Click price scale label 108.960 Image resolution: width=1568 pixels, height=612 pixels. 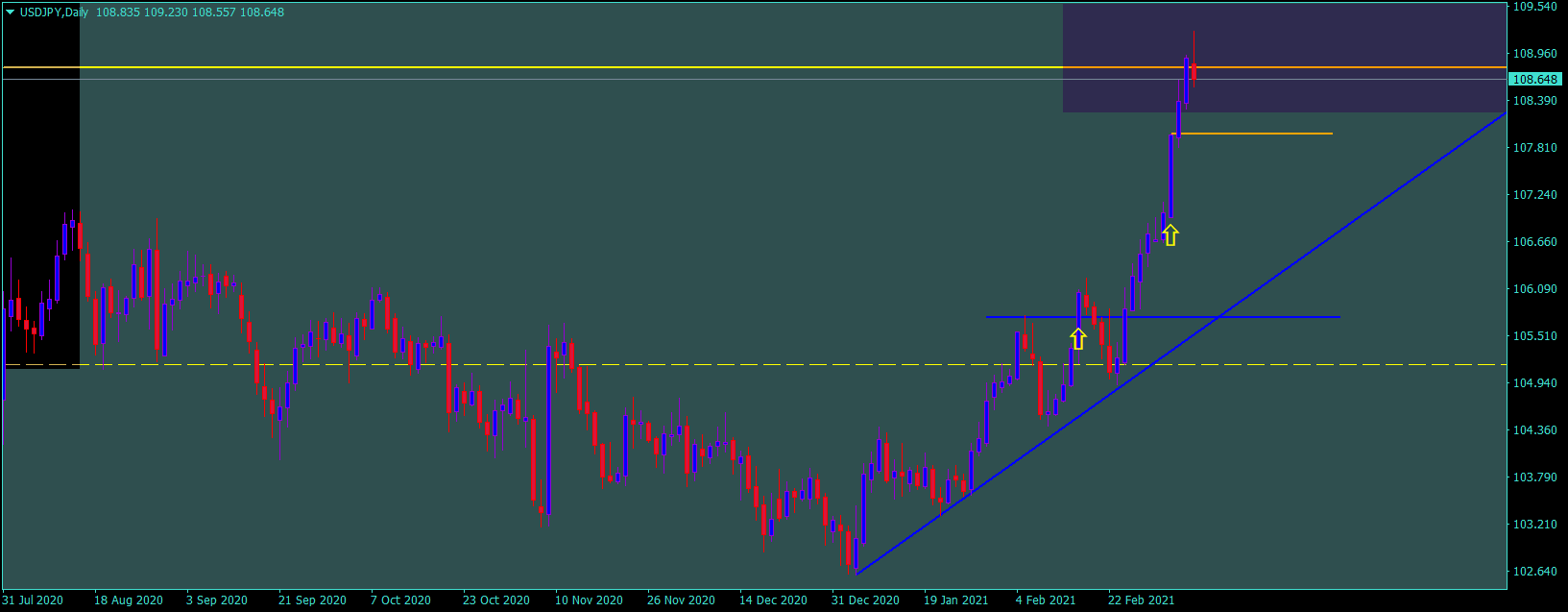tap(1535, 54)
